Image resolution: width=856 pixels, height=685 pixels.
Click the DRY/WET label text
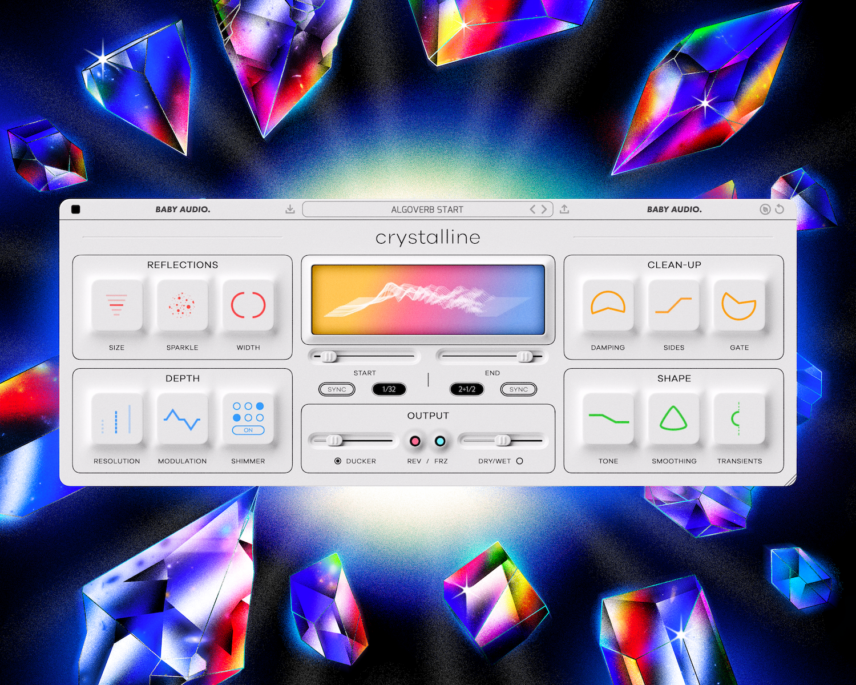(495, 461)
